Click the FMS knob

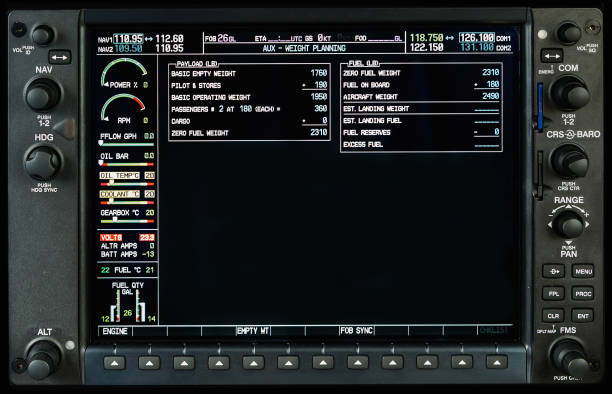tap(570, 357)
